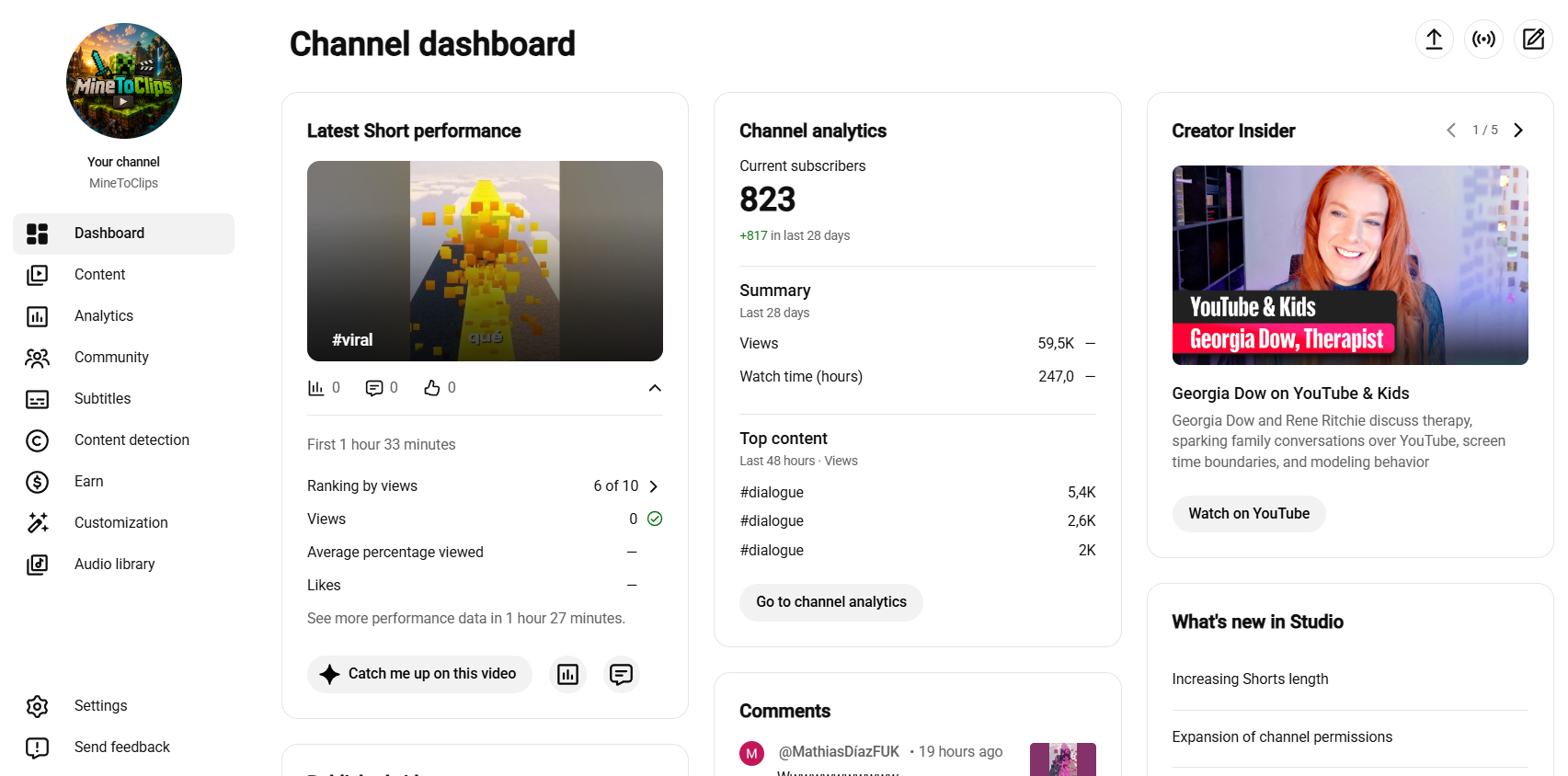Viewport: 1568px width, 776px height.
Task: Click the go live broadcast icon
Action: tap(1483, 39)
